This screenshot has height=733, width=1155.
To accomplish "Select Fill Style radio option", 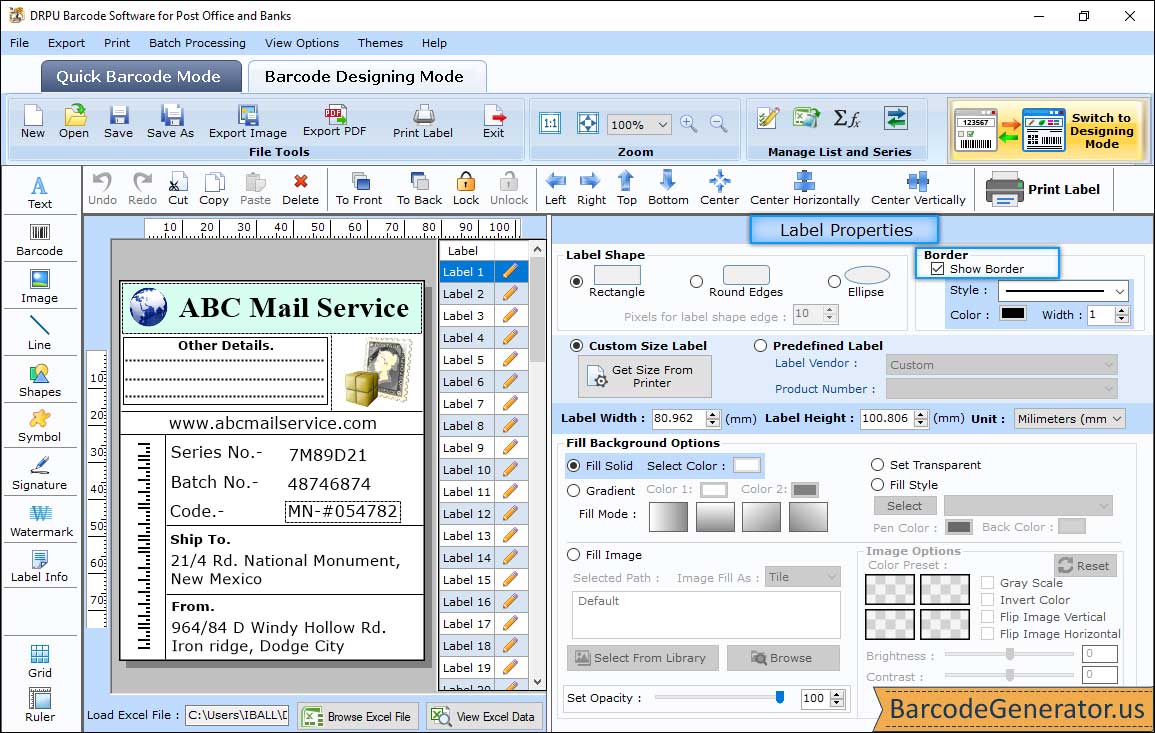I will click(x=877, y=485).
